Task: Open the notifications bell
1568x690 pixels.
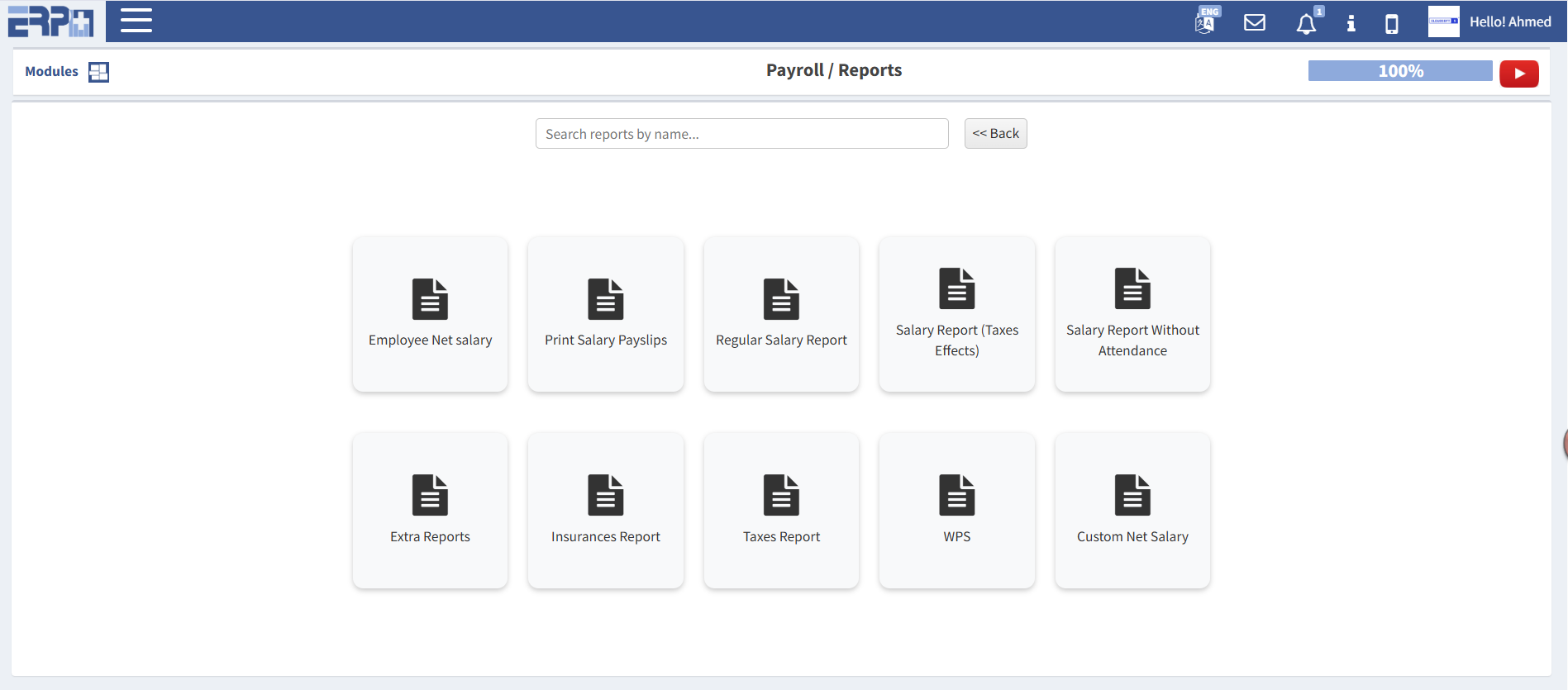Action: pos(1306,24)
